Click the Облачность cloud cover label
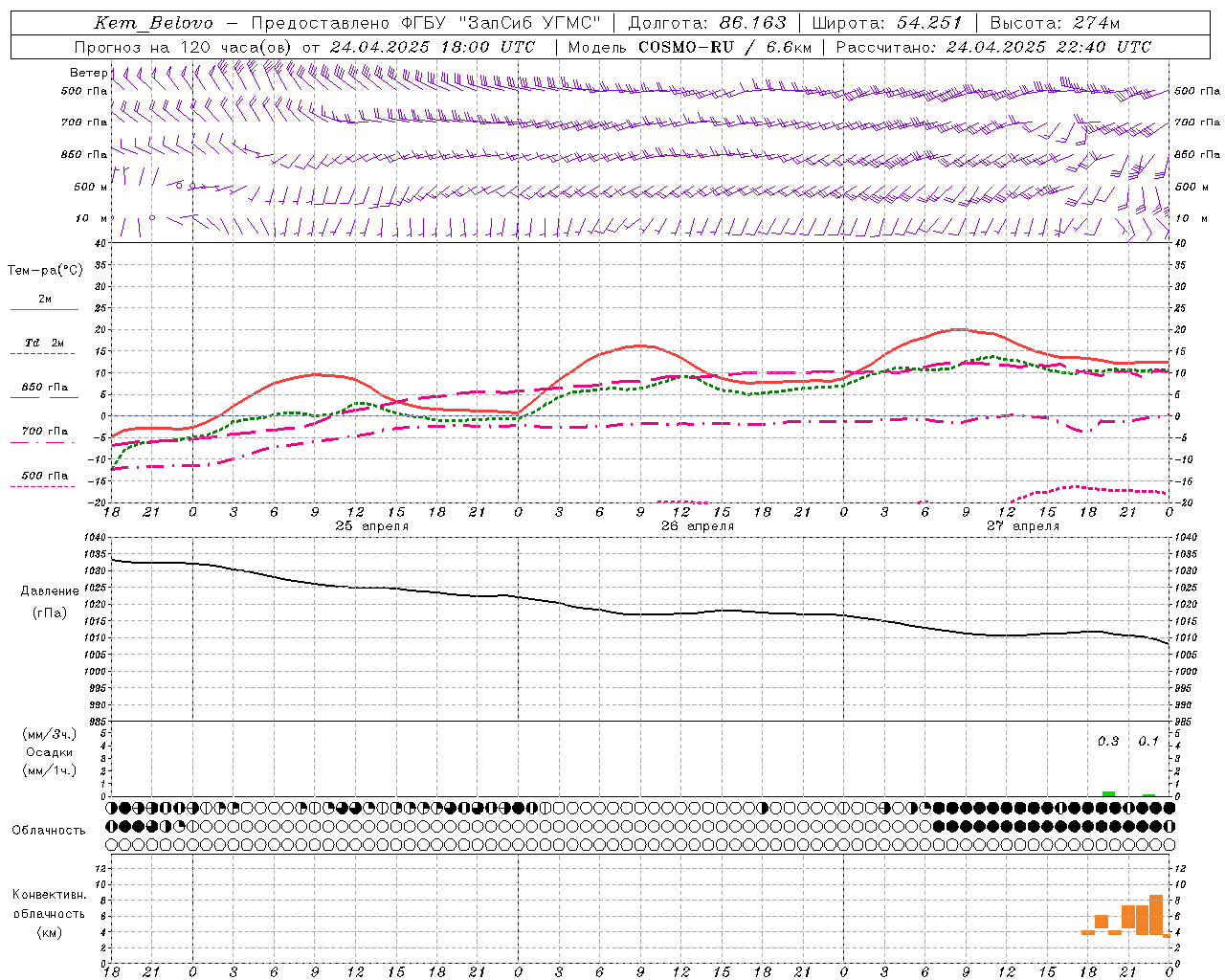The height and width of the screenshot is (980, 1225). point(49,831)
